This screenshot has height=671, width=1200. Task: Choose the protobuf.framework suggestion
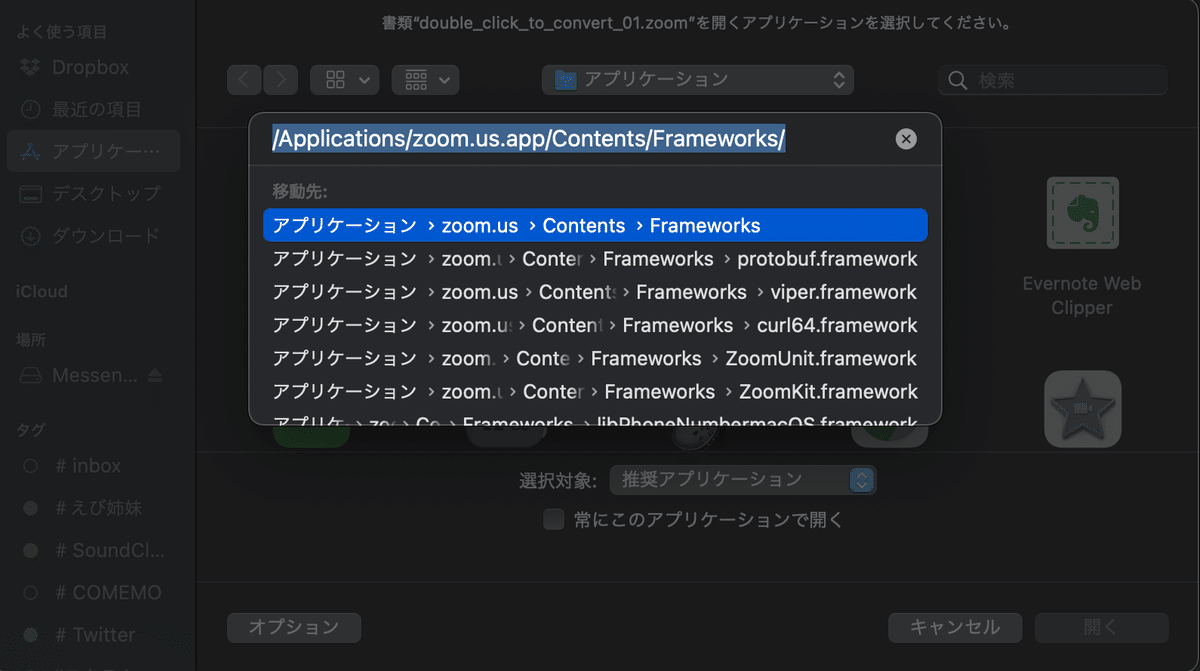[595, 259]
